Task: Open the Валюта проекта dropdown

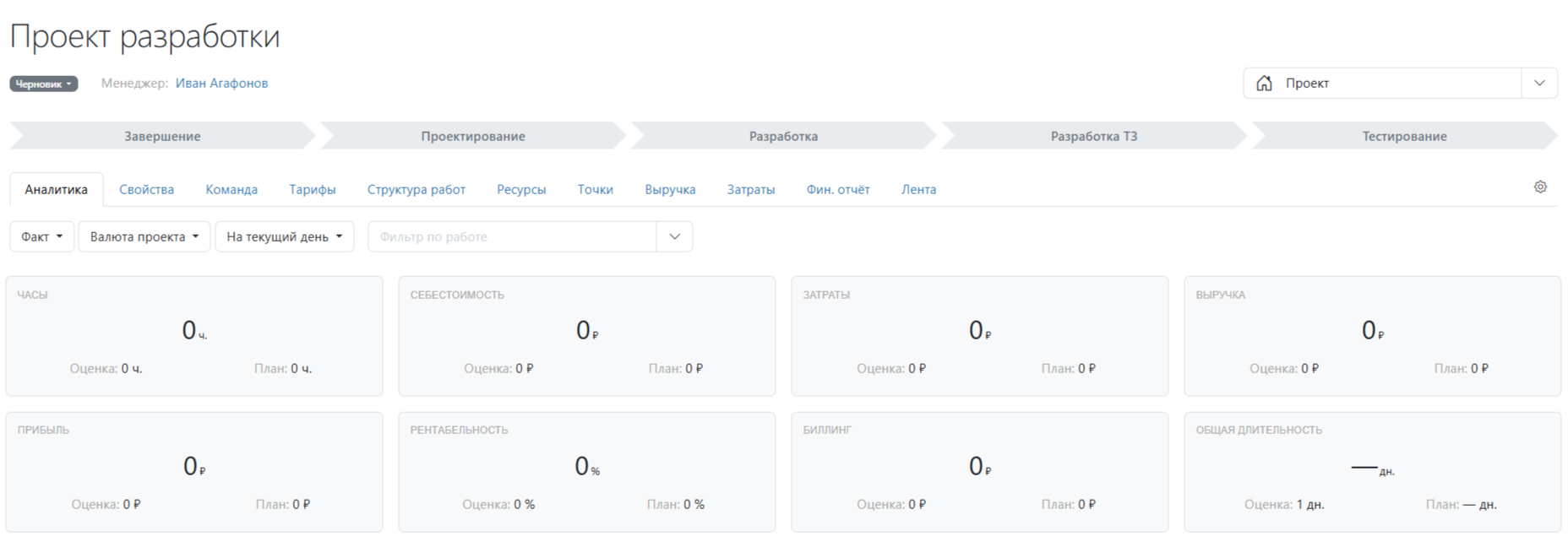Action: tap(144, 237)
